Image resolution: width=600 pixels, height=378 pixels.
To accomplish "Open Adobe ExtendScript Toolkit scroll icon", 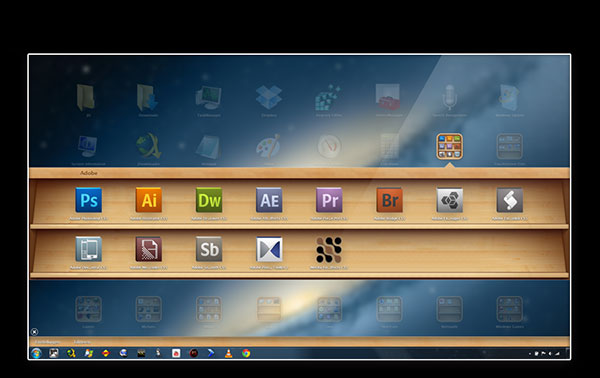I will click(x=510, y=200).
